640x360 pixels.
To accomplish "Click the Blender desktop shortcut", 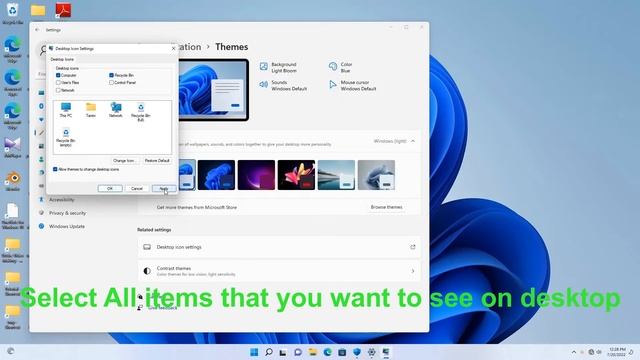I will (13, 181).
